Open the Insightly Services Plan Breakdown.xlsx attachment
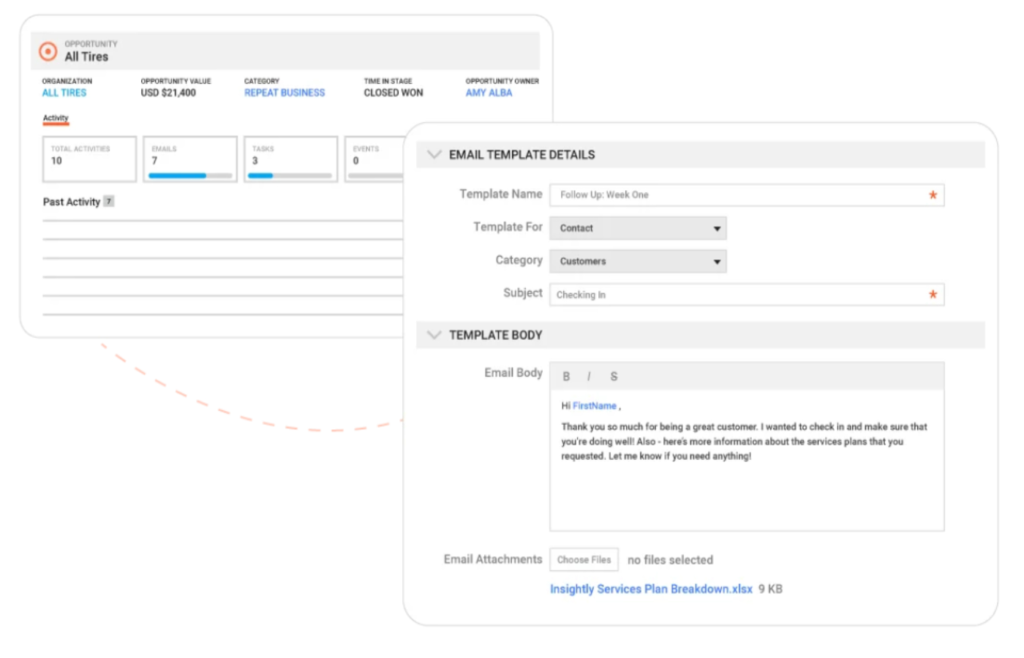This screenshot has height=658, width=1024. pyautogui.click(x=651, y=589)
